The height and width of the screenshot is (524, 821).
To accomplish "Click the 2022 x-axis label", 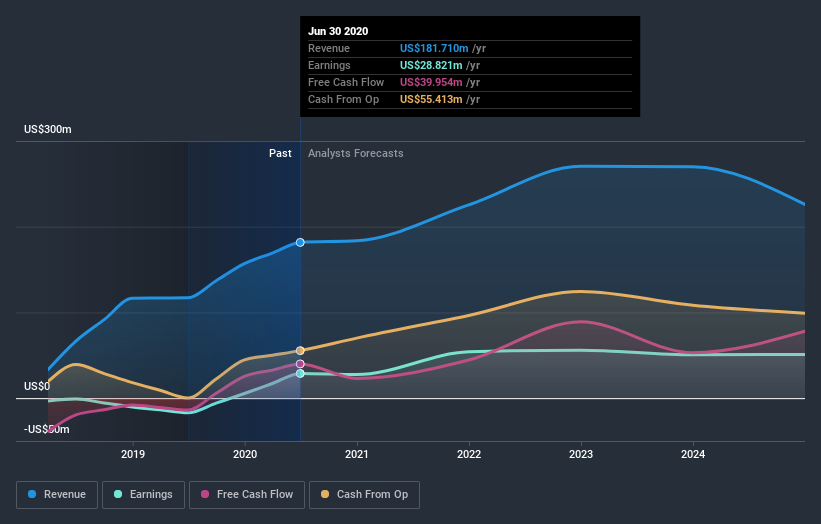I will click(469, 454).
